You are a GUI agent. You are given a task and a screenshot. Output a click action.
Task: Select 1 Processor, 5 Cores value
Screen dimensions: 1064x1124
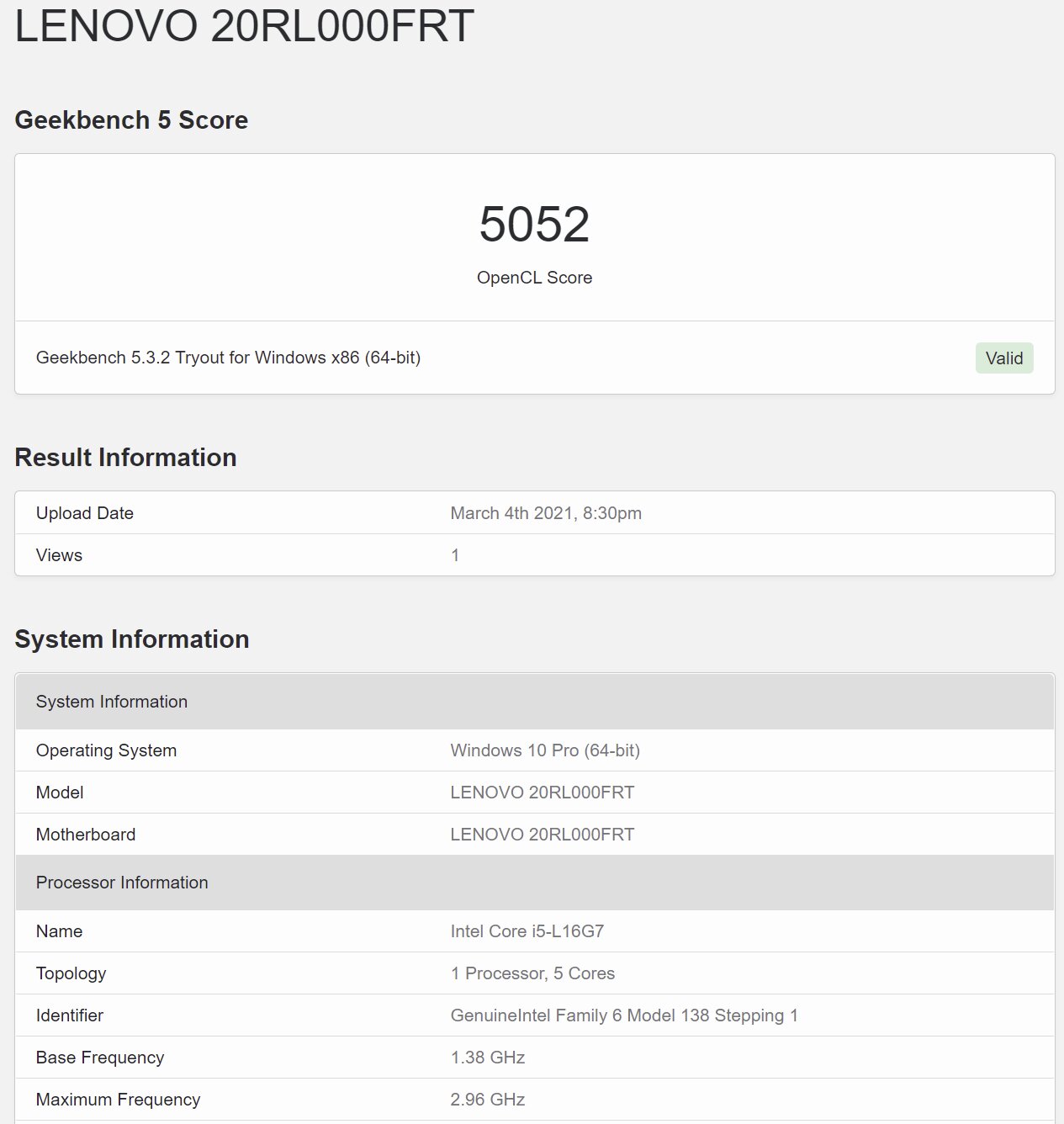(x=532, y=973)
